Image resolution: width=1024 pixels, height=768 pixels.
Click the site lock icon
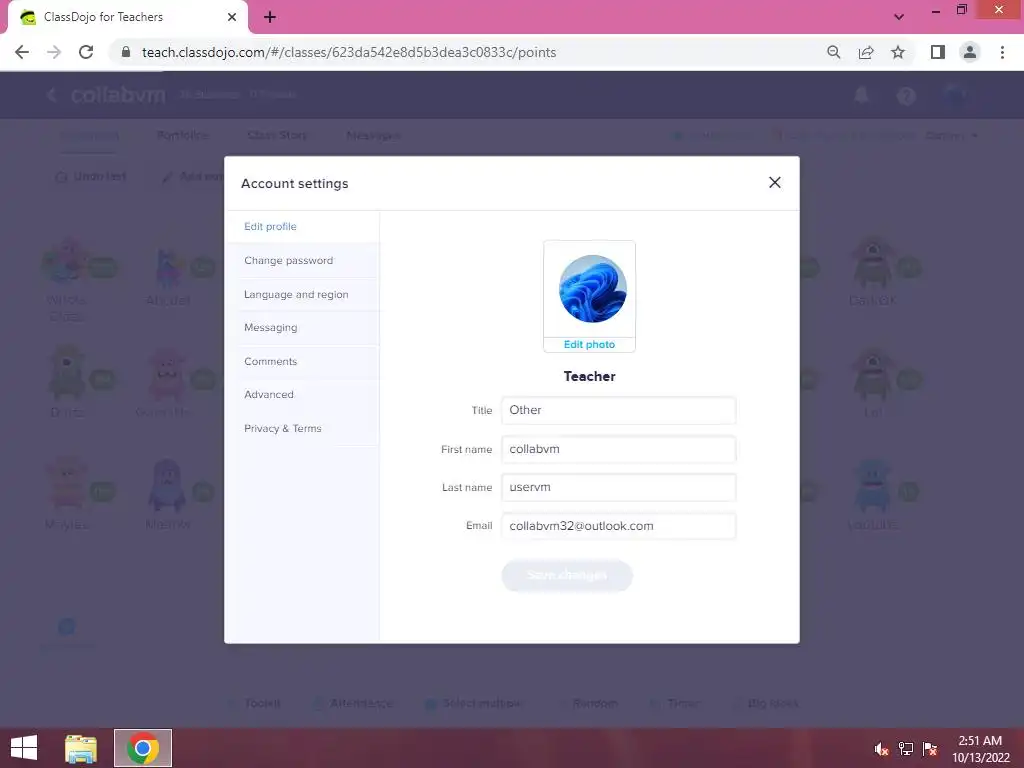click(x=126, y=52)
